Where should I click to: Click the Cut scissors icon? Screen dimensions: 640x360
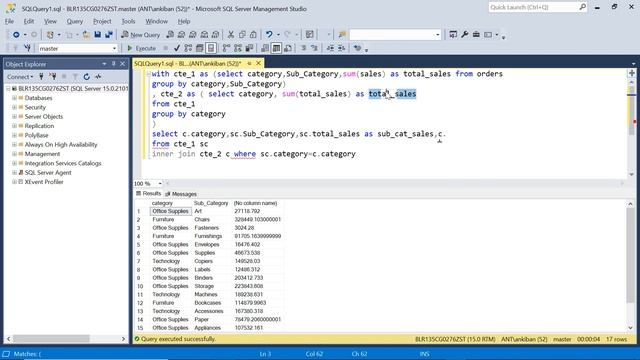[231, 35]
